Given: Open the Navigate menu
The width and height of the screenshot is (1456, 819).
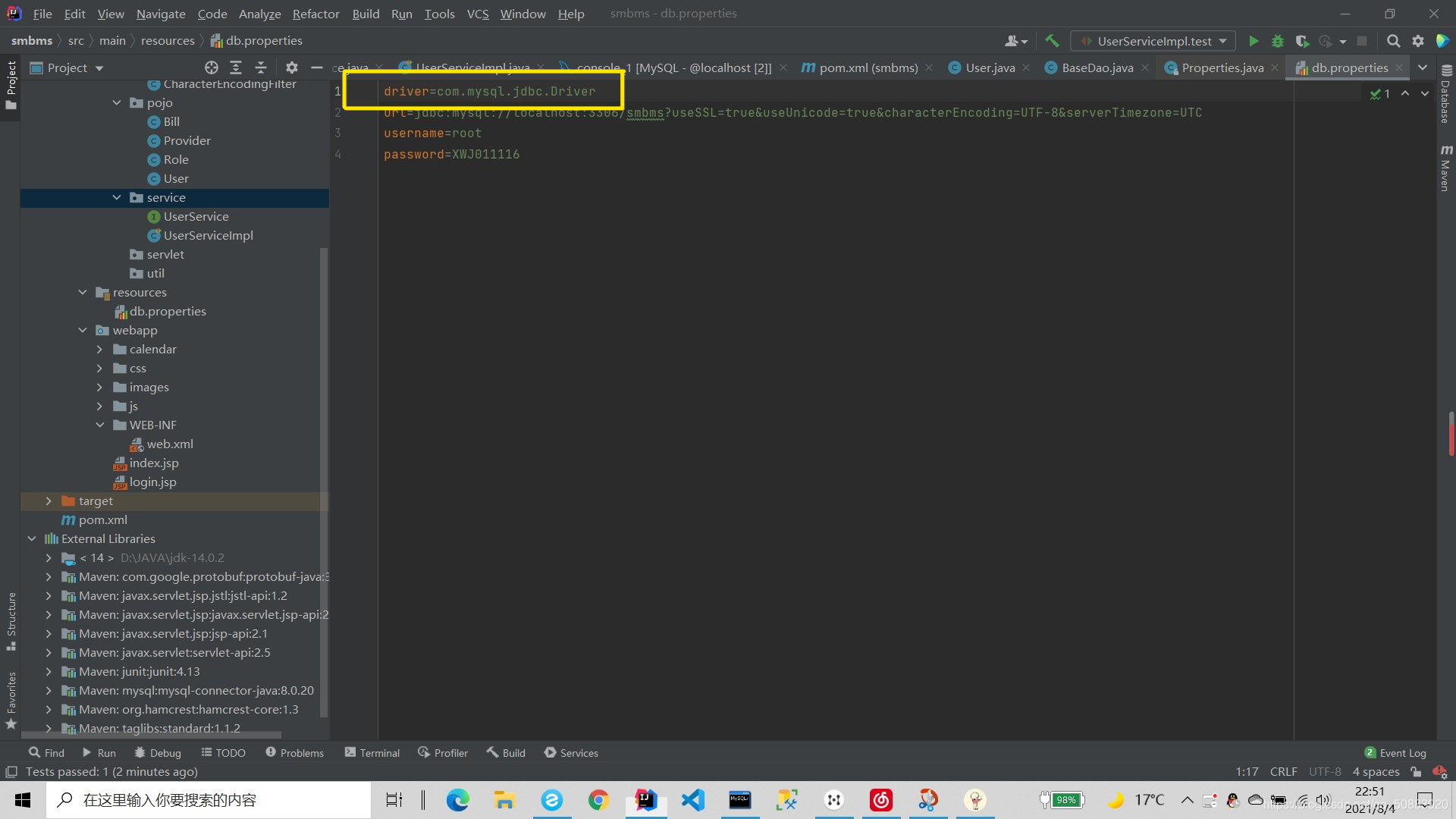Looking at the screenshot, I should point(161,14).
